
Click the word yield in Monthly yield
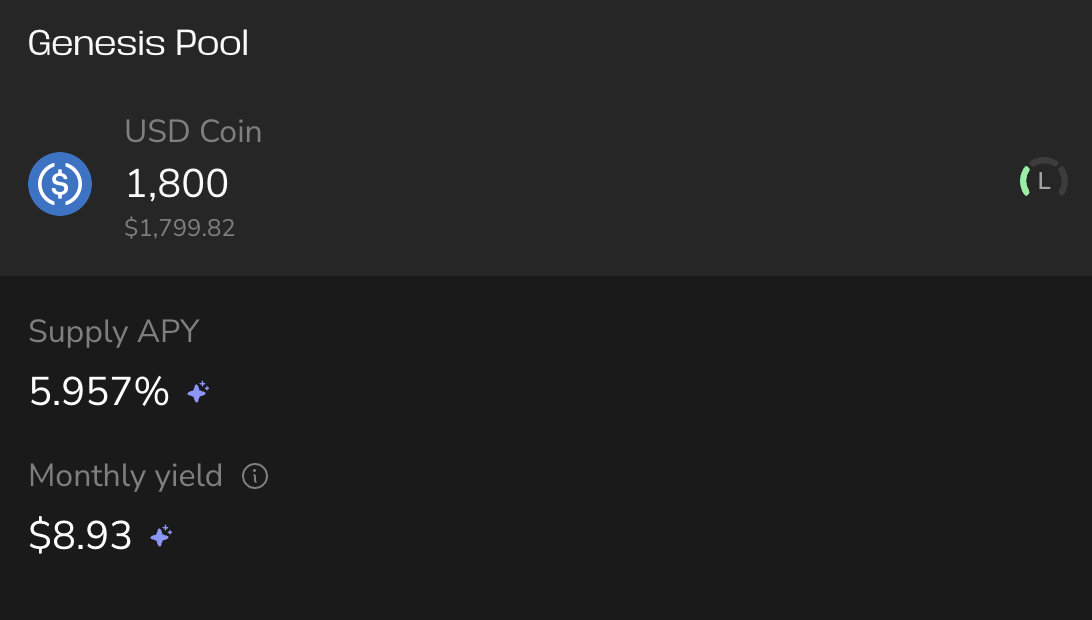[188, 476]
